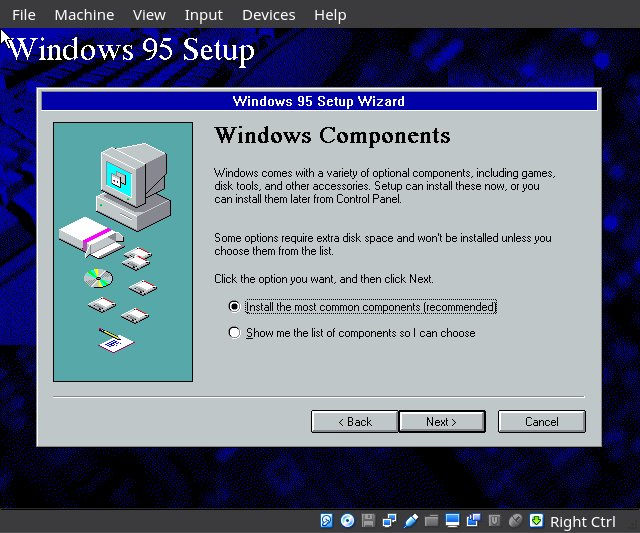Image resolution: width=640 pixels, height=533 pixels.
Task: Click the USB devices status icon
Action: pos(411,521)
